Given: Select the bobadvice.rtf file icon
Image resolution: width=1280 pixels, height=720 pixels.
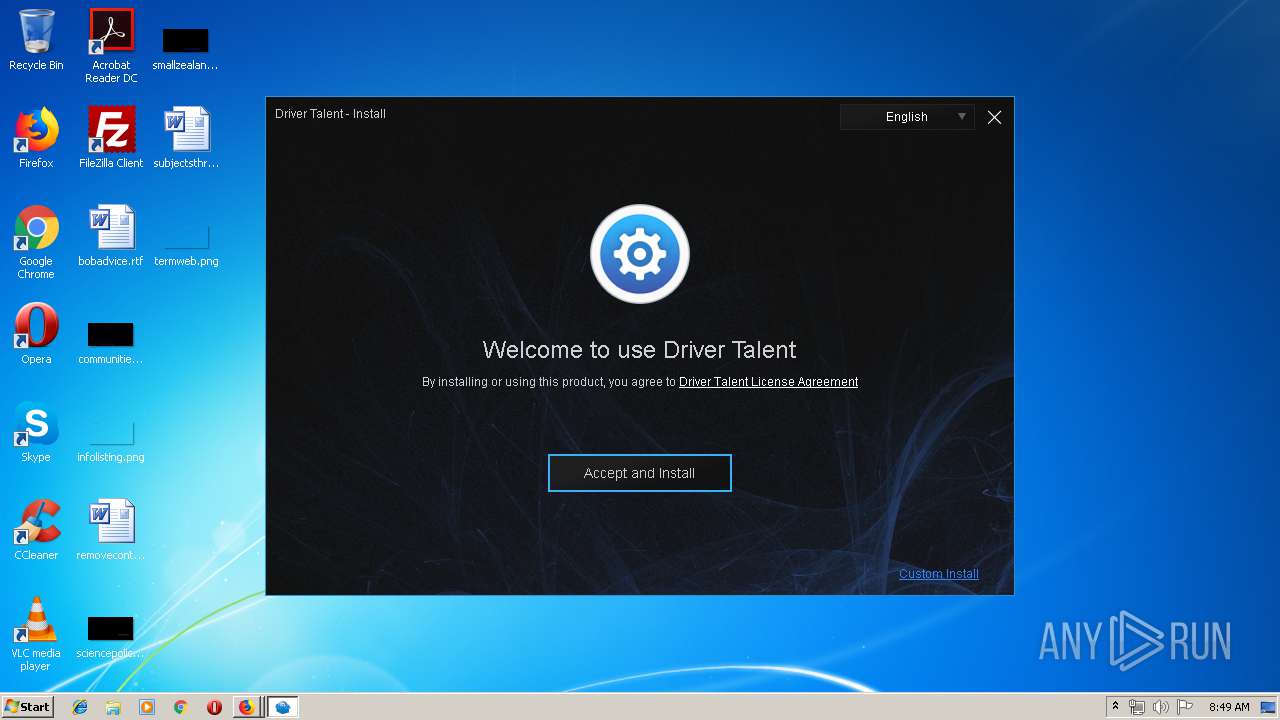Looking at the screenshot, I should pos(111,236).
